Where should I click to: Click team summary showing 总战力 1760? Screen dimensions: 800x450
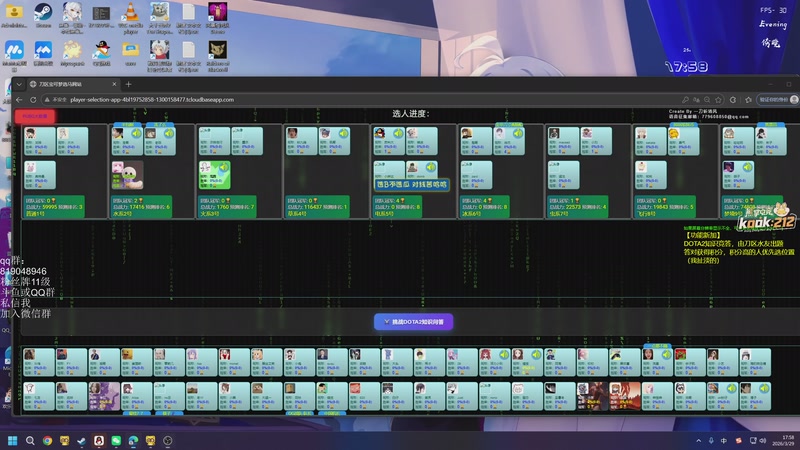tap(227, 207)
